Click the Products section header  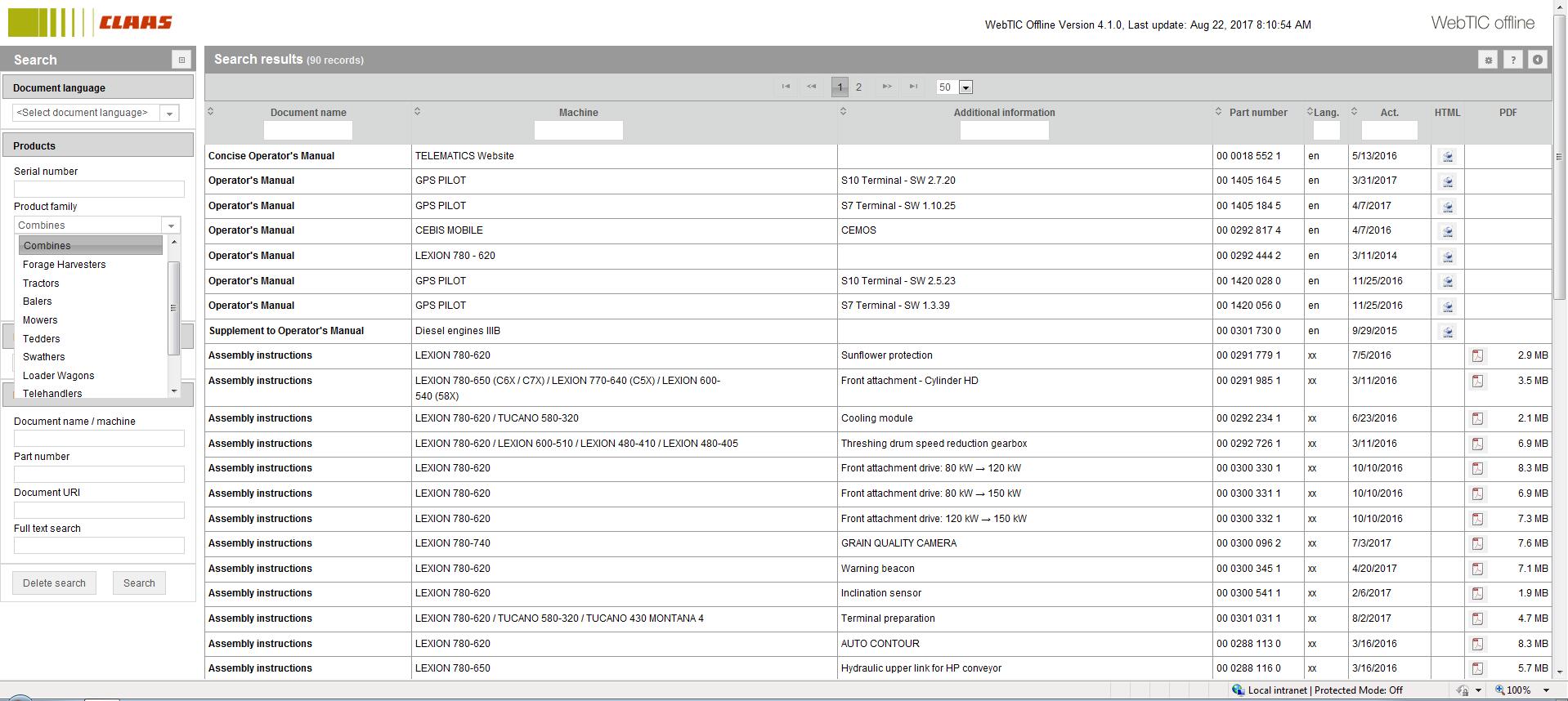[98, 145]
